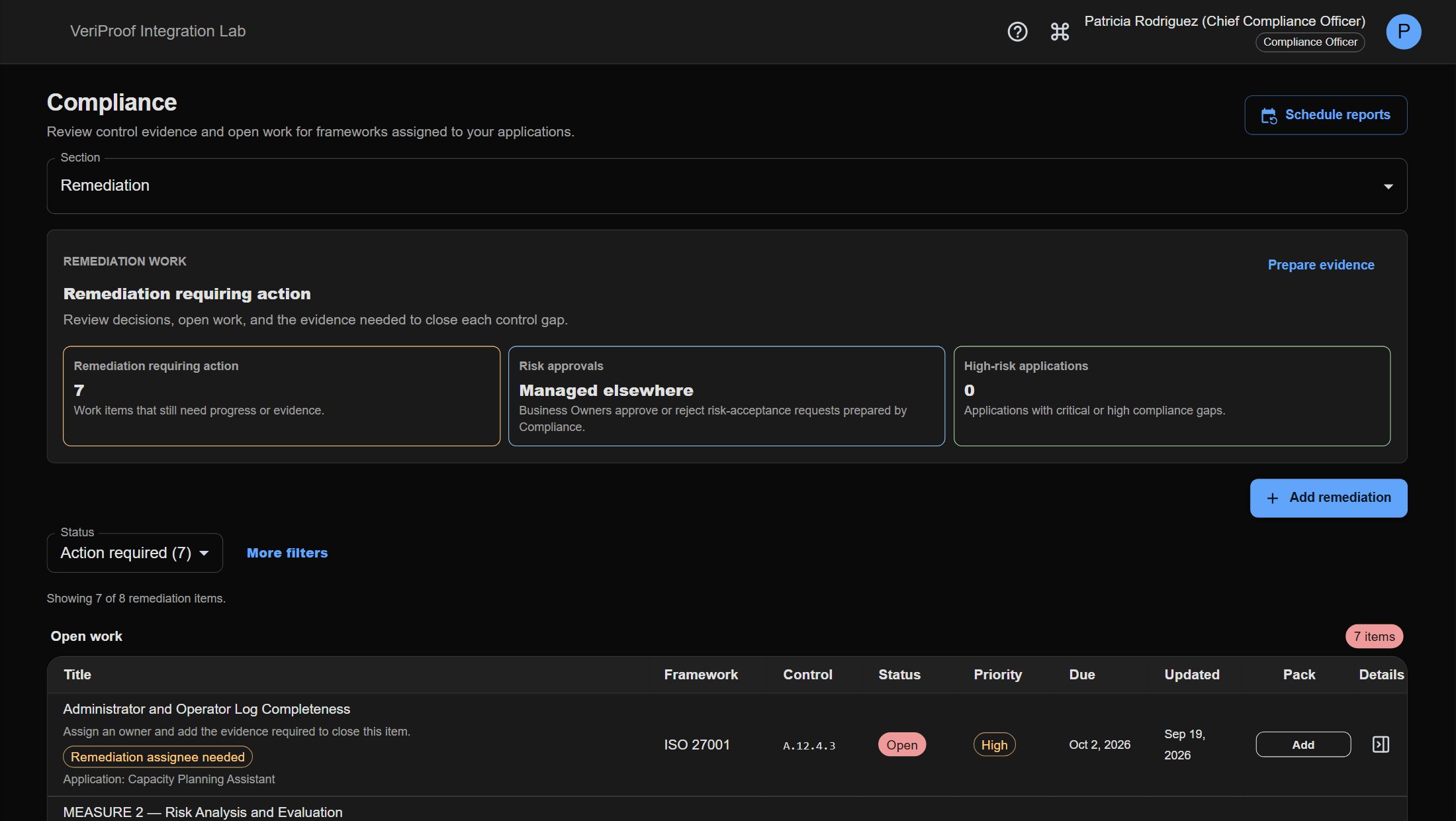Open the command palette icon
The image size is (1456, 821).
coord(1060,32)
